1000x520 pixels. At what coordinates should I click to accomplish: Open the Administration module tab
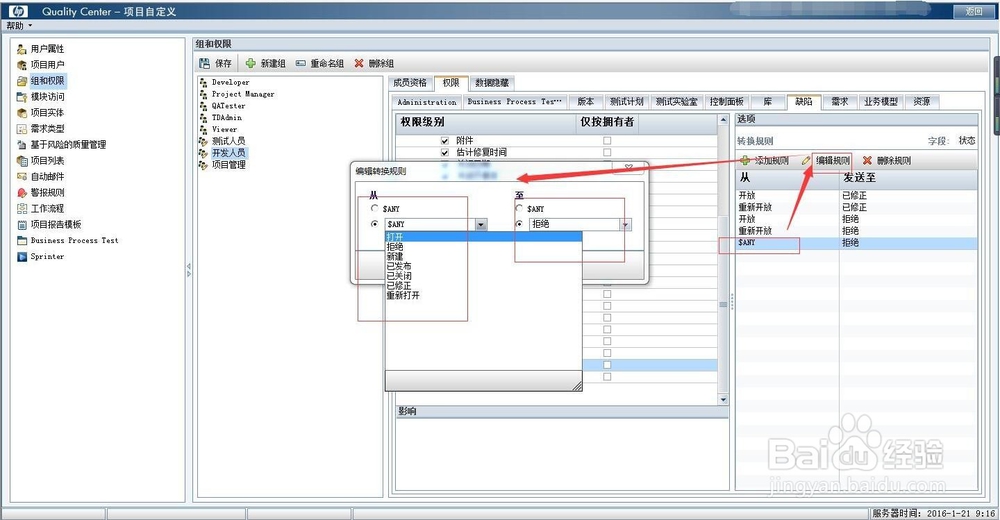(x=427, y=101)
